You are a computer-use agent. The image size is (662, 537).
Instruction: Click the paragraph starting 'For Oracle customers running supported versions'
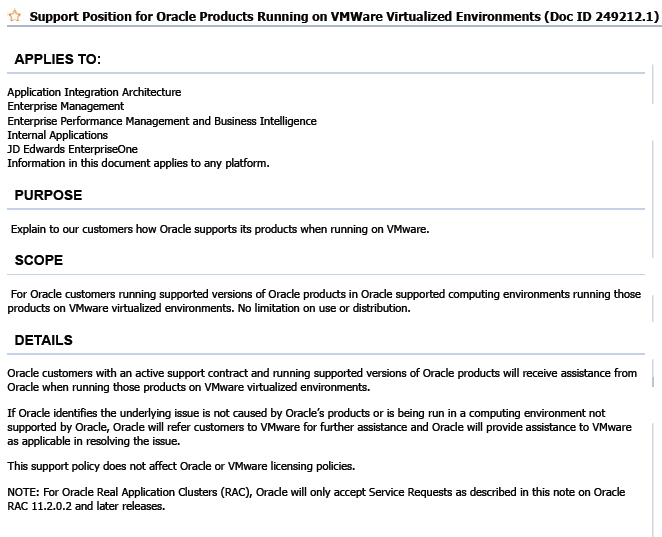(324, 301)
